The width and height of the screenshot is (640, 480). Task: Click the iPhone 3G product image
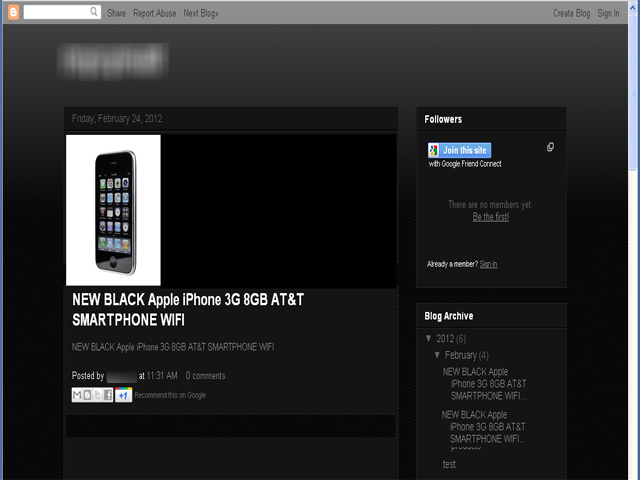click(113, 210)
